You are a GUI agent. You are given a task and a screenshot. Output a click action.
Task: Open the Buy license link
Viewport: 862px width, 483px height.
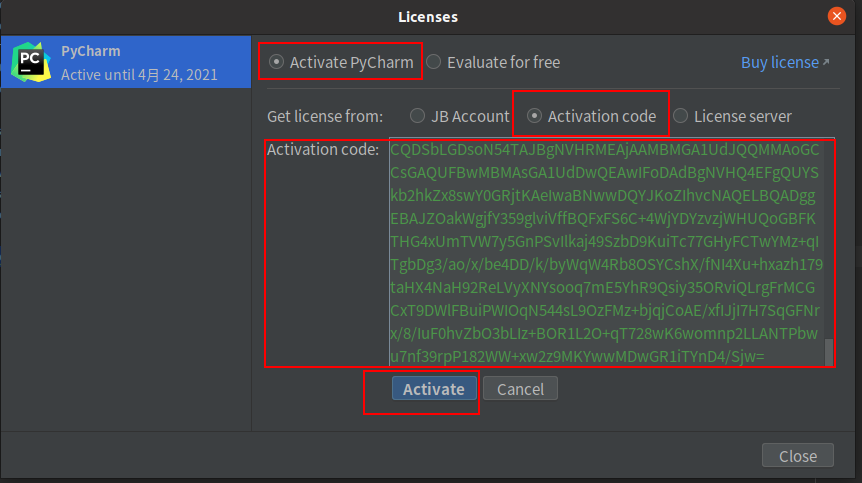tap(785, 63)
